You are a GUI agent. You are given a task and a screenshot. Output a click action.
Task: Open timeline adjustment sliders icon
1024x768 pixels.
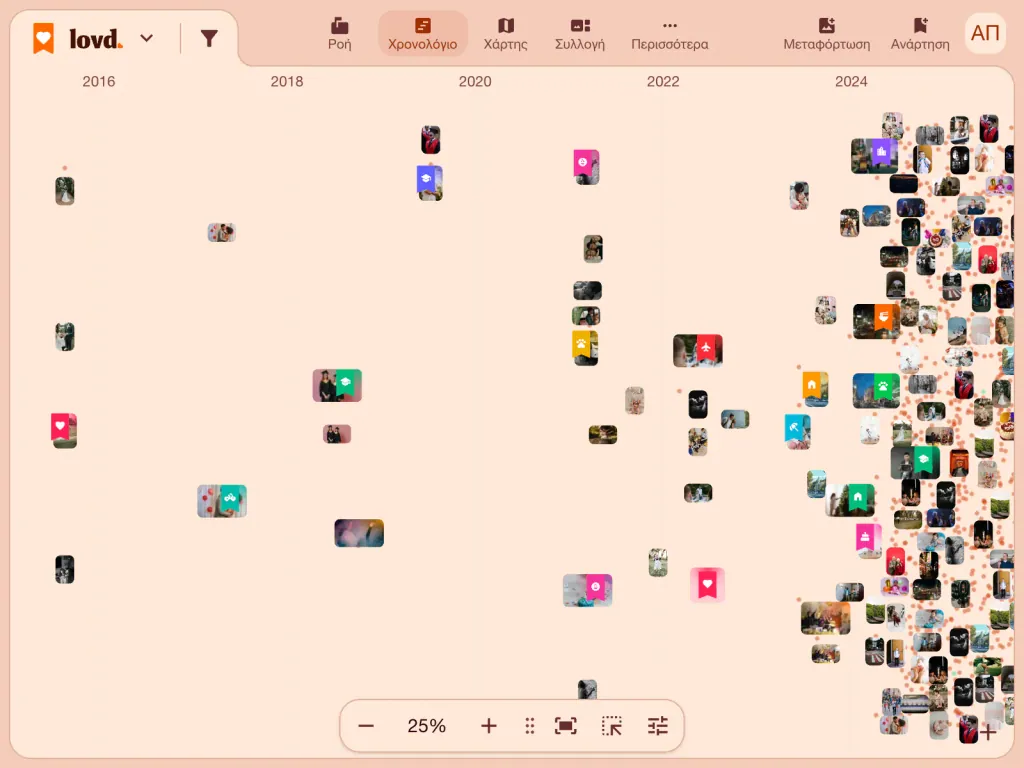pyautogui.click(x=658, y=726)
